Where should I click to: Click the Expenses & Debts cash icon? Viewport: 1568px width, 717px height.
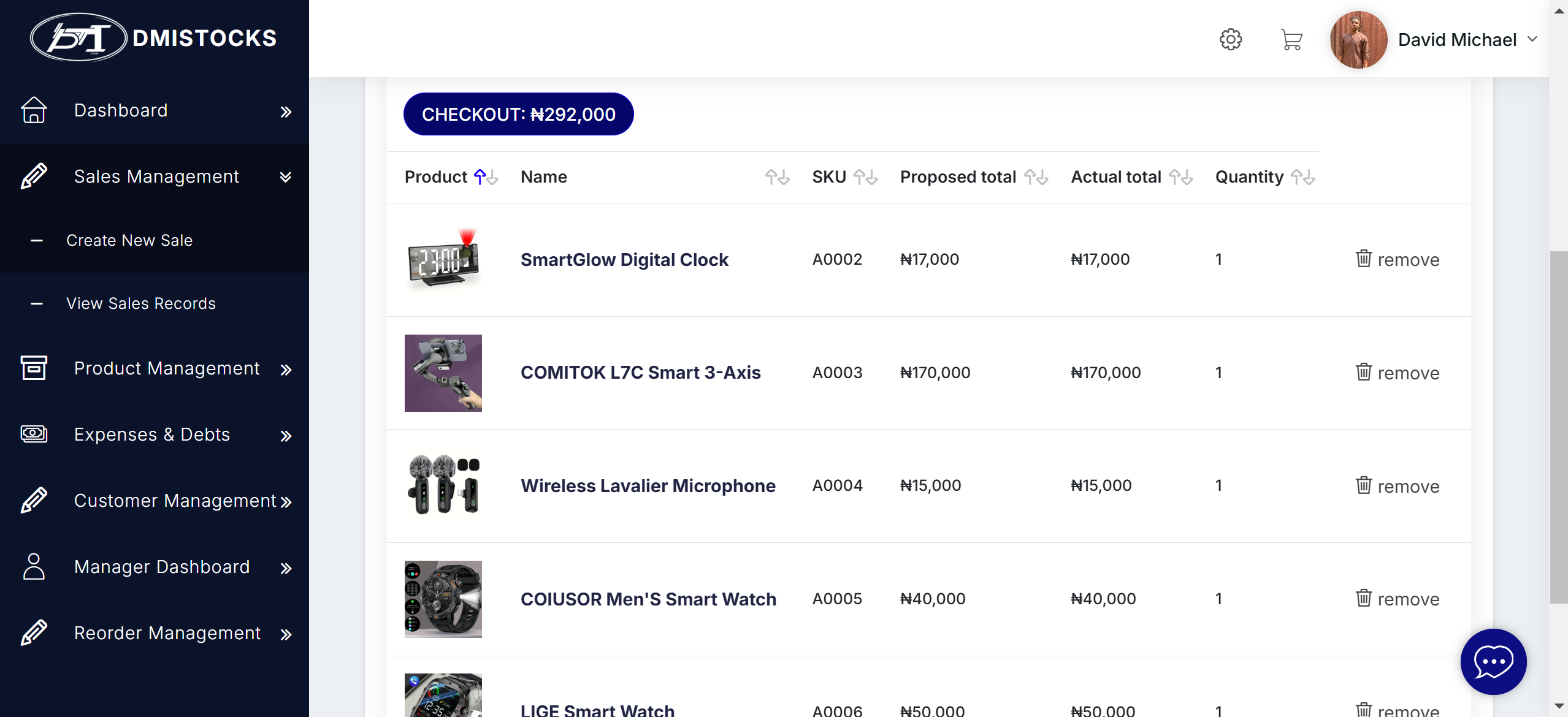click(x=34, y=434)
